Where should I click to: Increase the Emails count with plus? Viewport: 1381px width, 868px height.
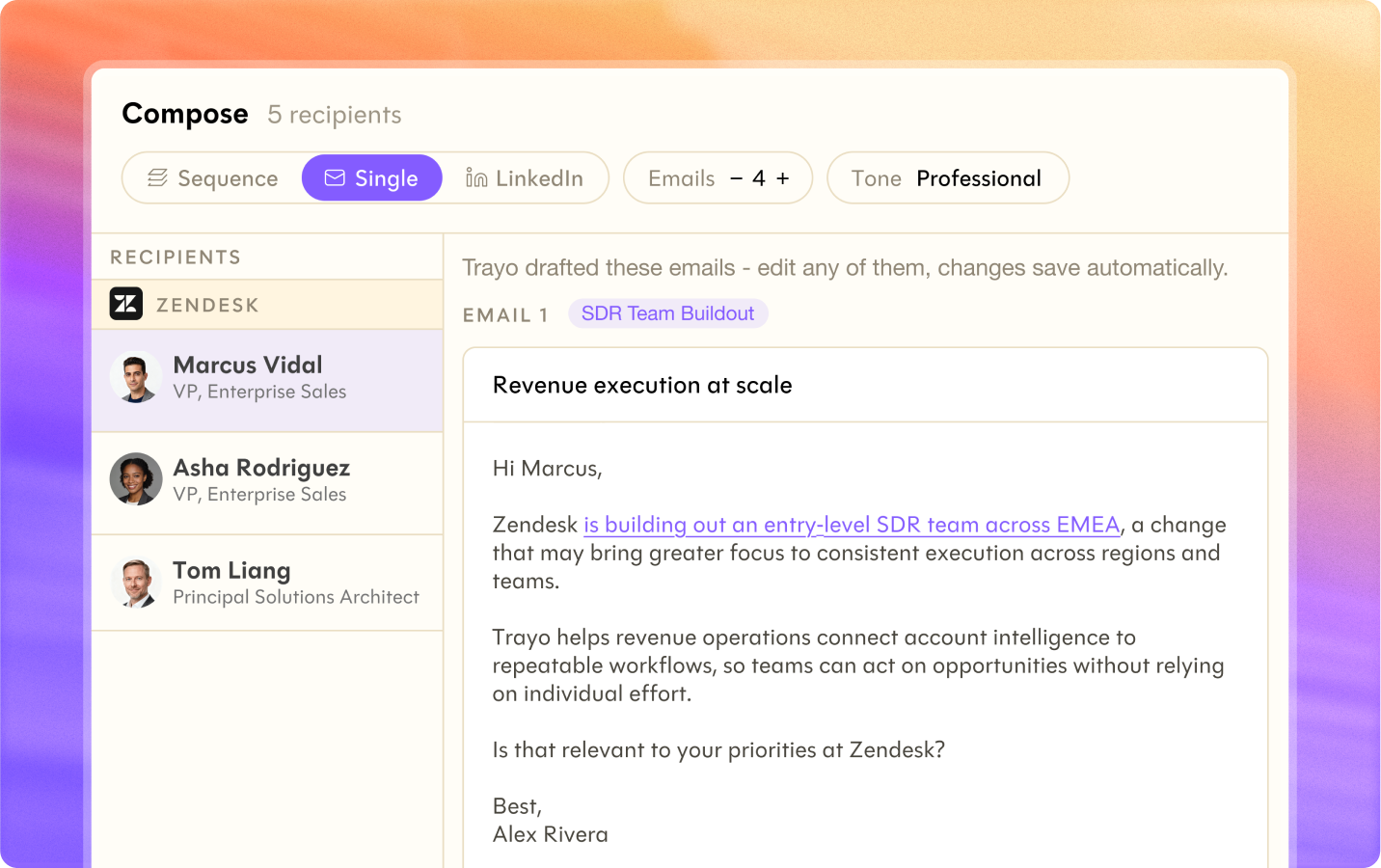coord(783,178)
